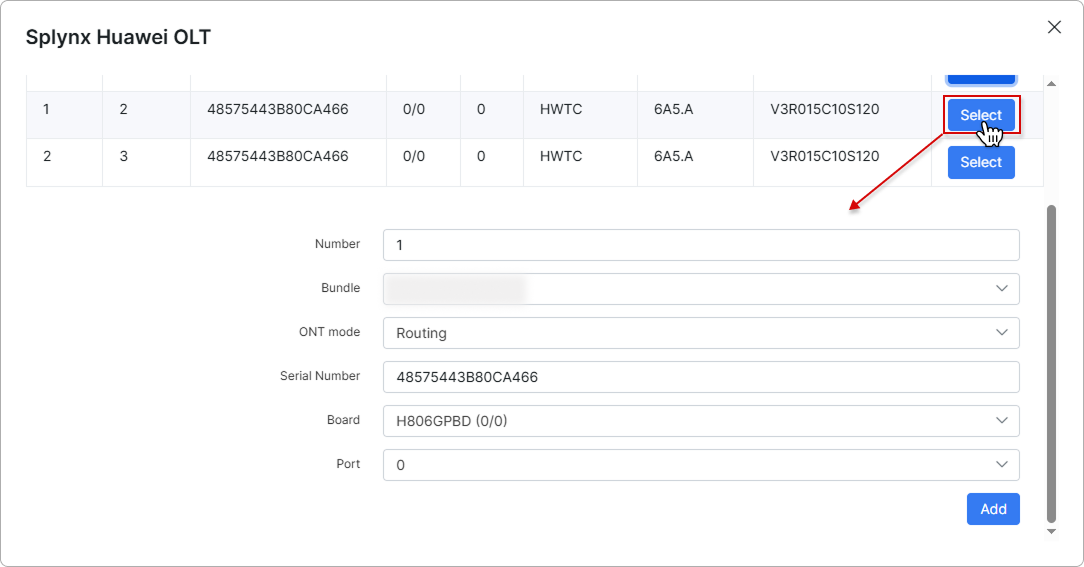Close the Splynx Huawei OLT dialog
1084x567 pixels.
coord(1054,27)
